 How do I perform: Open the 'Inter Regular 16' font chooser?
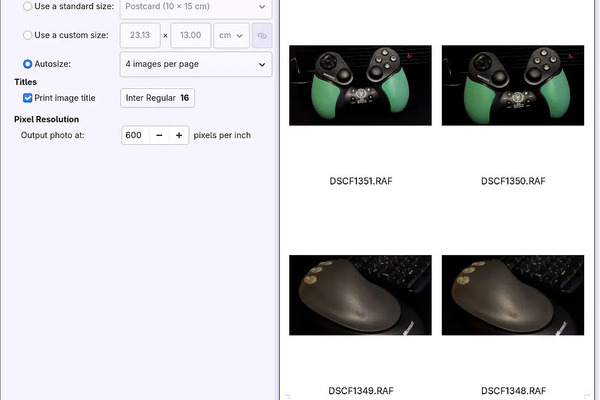[x=157, y=98]
